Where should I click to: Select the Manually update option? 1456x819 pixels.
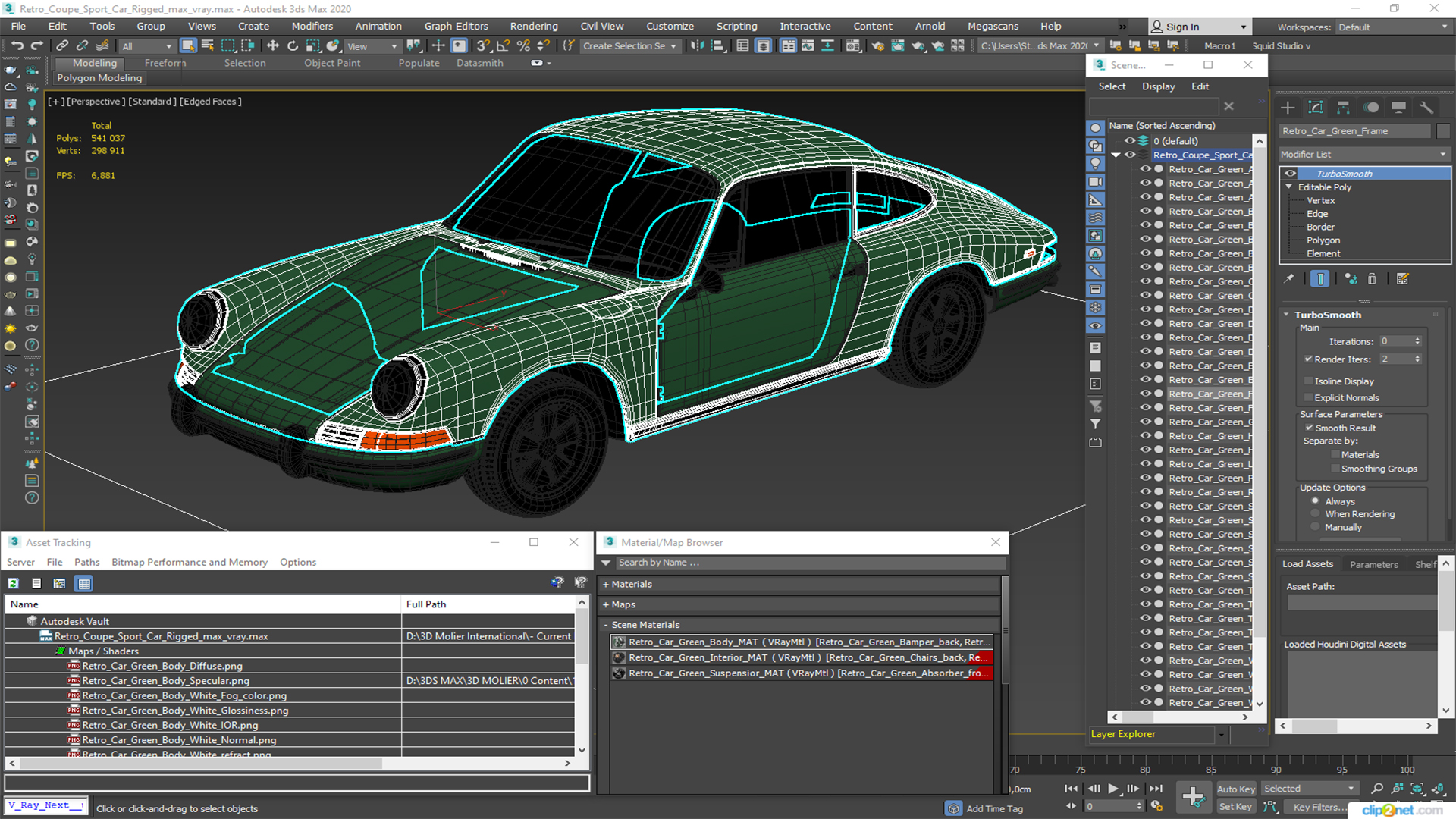1316,528
